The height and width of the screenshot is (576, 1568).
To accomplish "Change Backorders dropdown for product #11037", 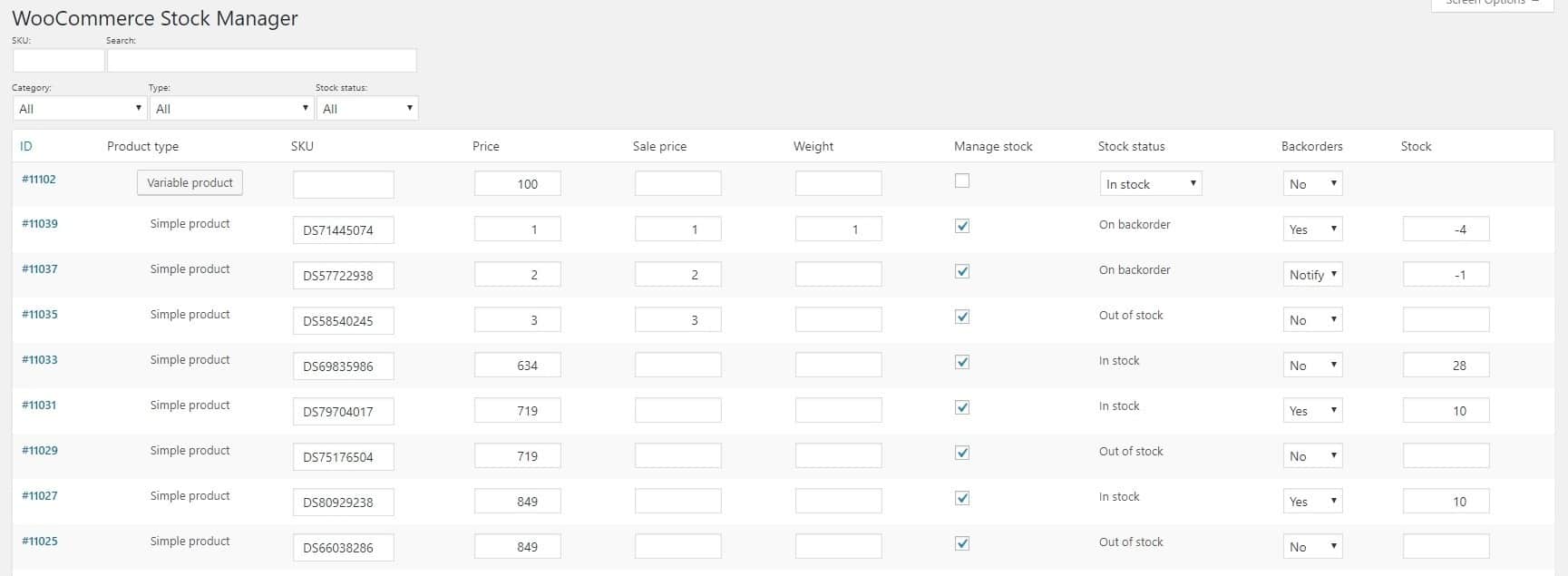I will coord(1312,275).
